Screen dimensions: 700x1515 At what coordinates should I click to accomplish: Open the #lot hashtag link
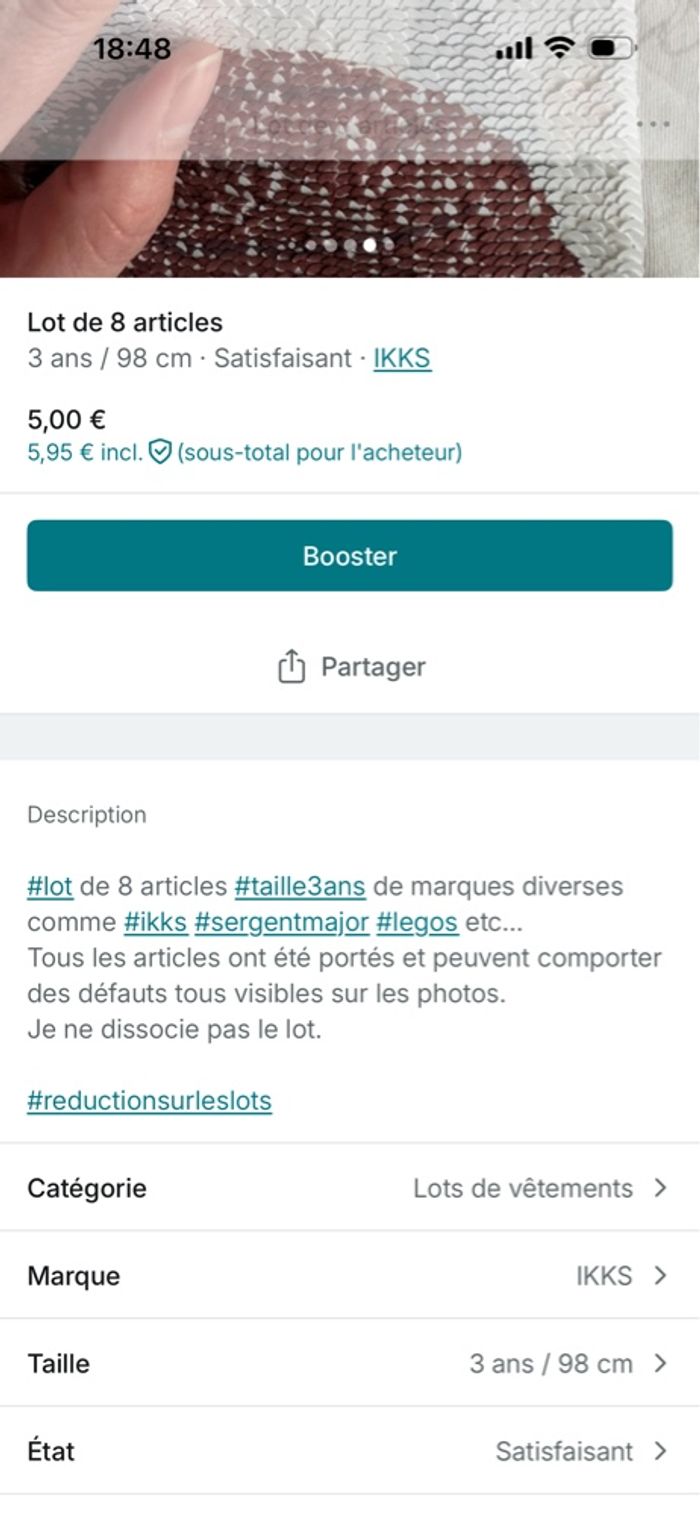click(x=50, y=886)
